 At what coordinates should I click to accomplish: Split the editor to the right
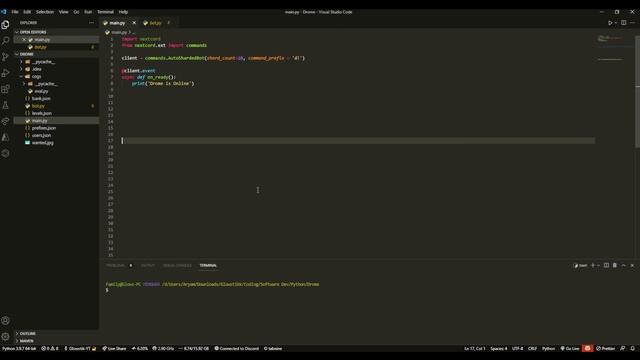click(x=624, y=23)
